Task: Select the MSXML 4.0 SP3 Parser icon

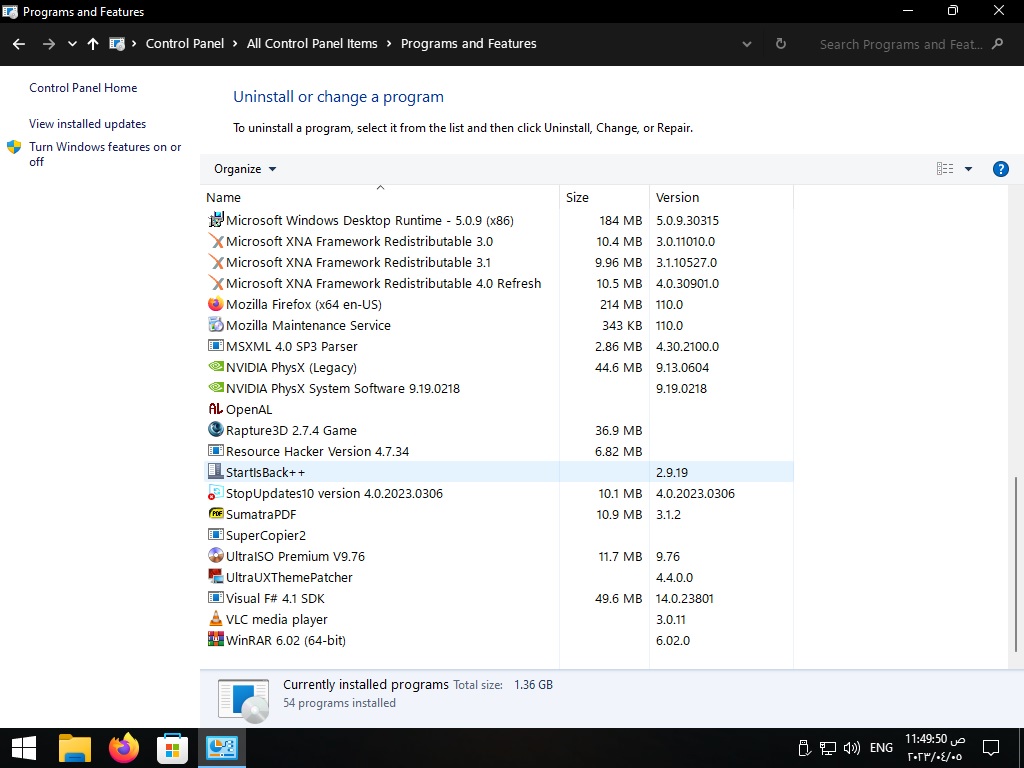Action: coord(216,345)
